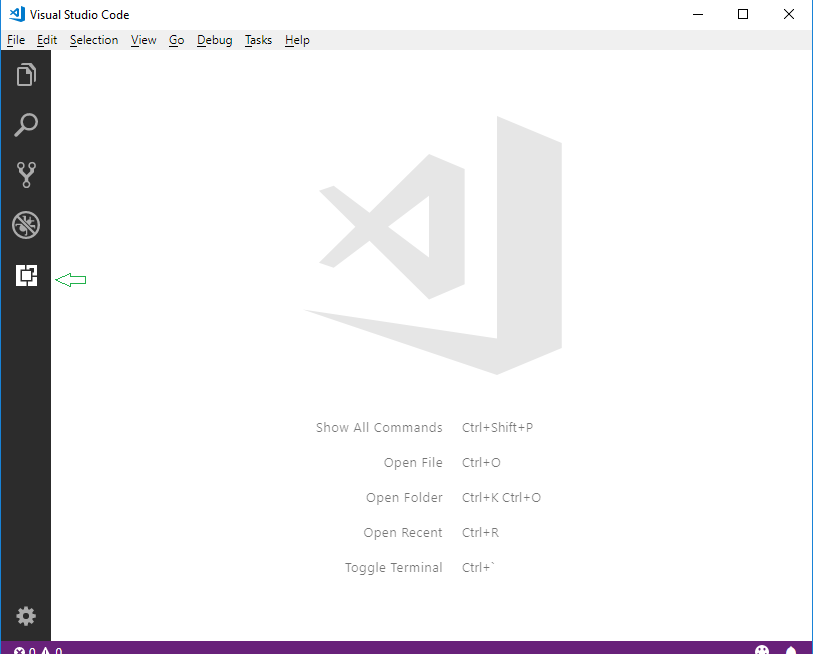Open the Manage gear icon
This screenshot has height=654, width=813.
click(x=26, y=616)
